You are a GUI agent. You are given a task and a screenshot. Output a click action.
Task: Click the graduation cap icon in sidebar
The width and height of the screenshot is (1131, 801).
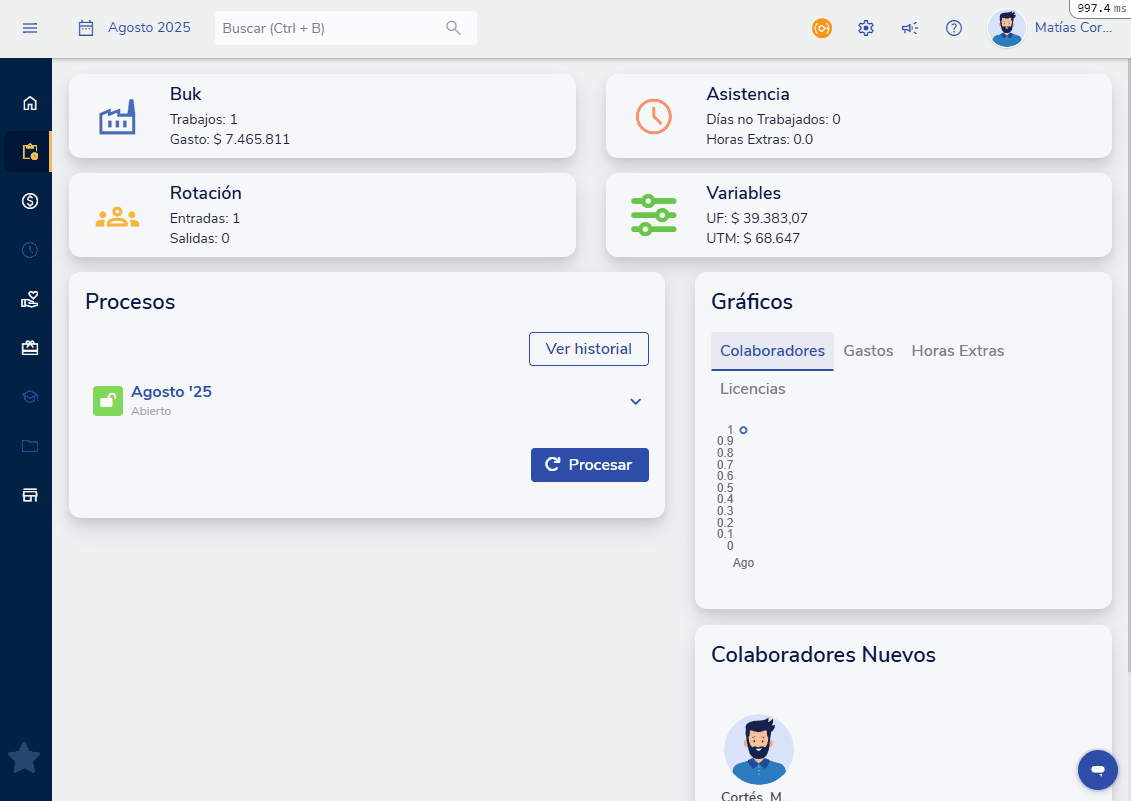tap(30, 397)
